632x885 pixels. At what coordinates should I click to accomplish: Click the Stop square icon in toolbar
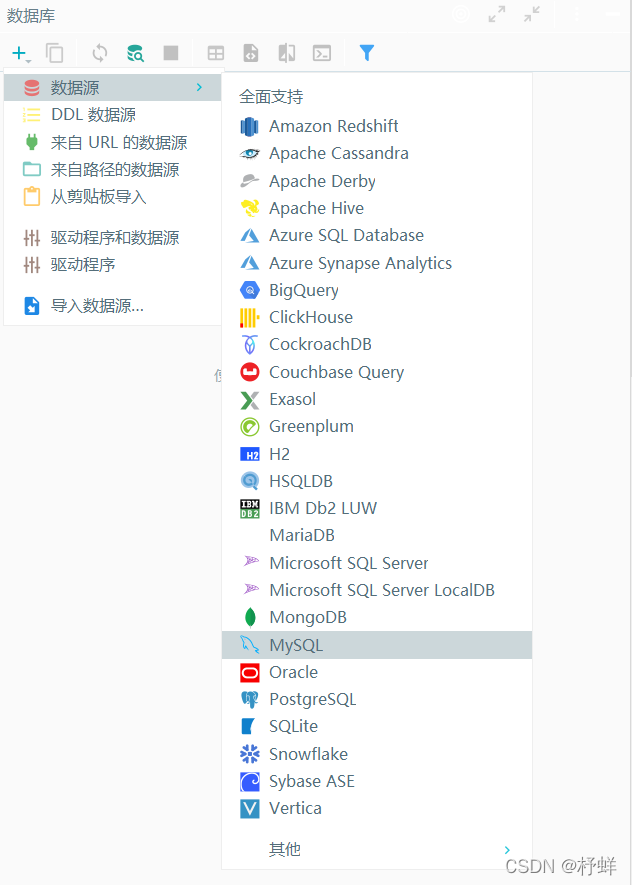170,53
